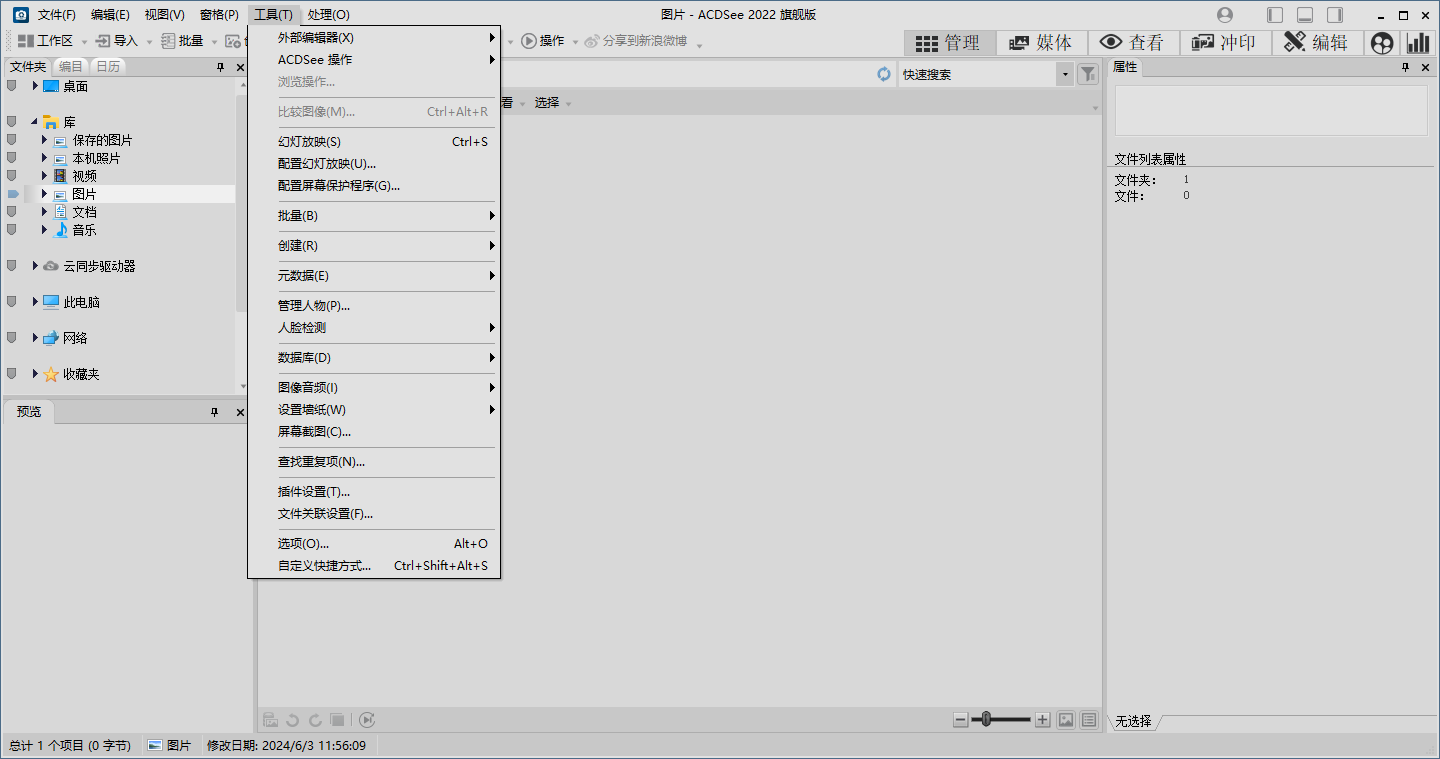The width and height of the screenshot is (1440, 759).
Task: Switch to 媒体 media mode
Action: tap(1041, 43)
